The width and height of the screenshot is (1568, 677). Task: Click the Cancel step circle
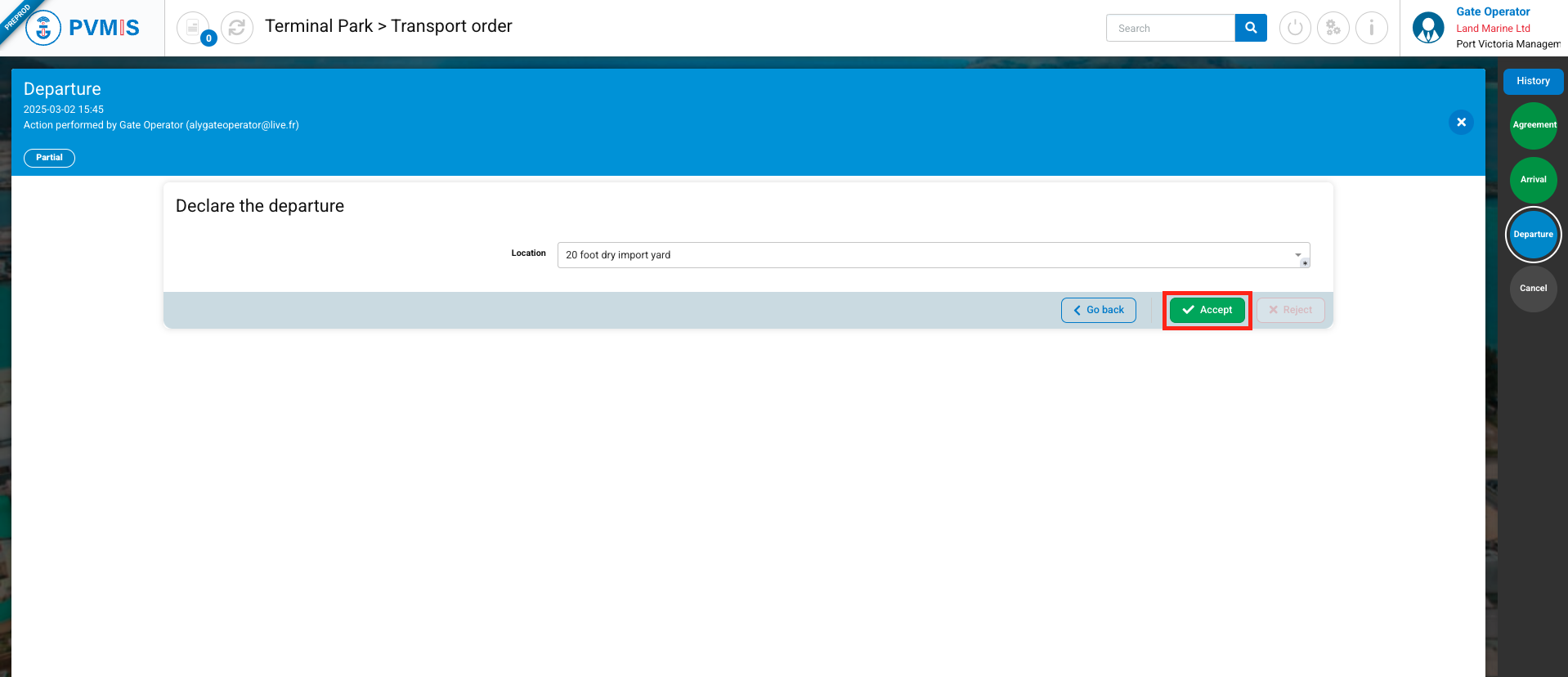1534,289
